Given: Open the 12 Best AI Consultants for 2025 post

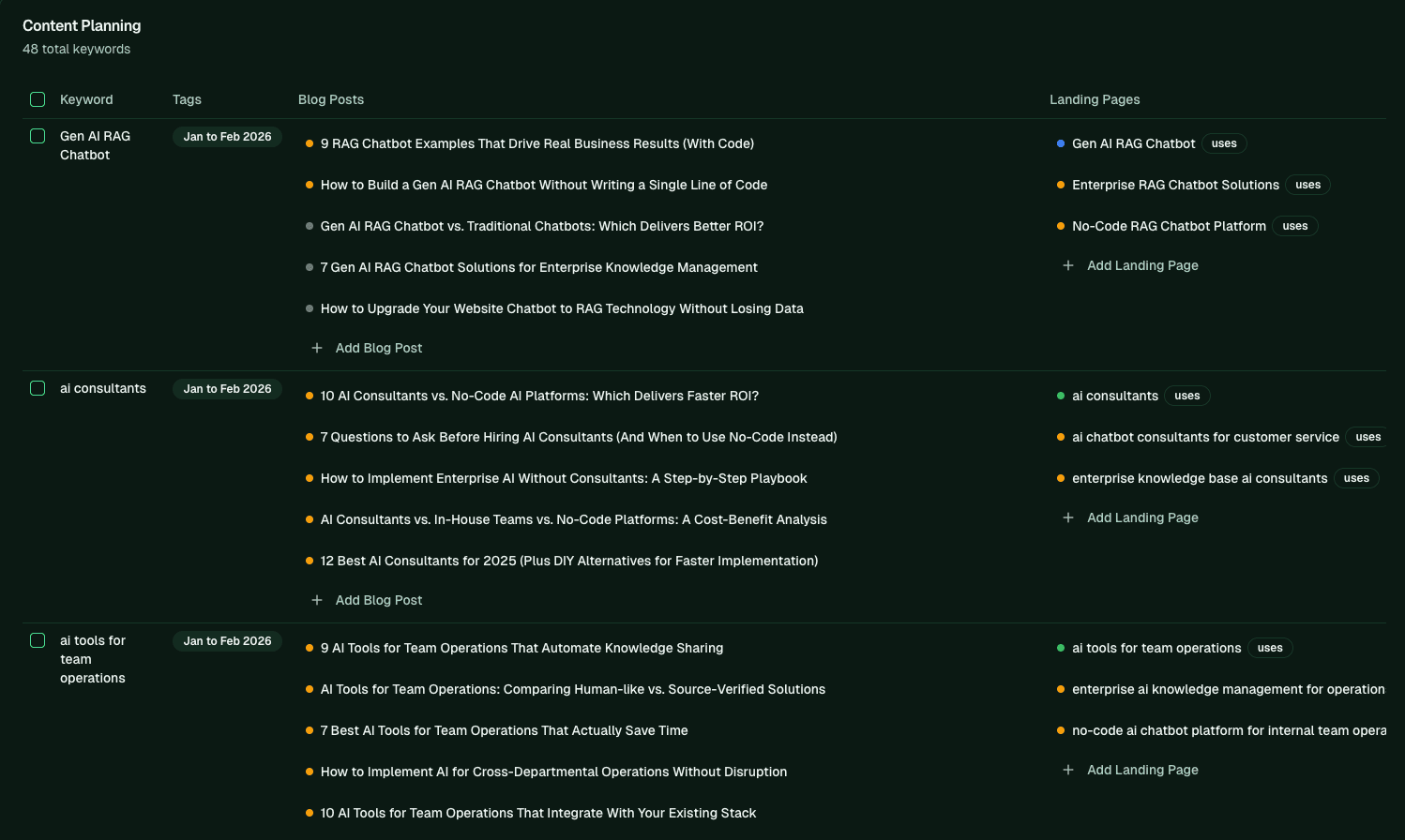Looking at the screenshot, I should tap(569, 561).
